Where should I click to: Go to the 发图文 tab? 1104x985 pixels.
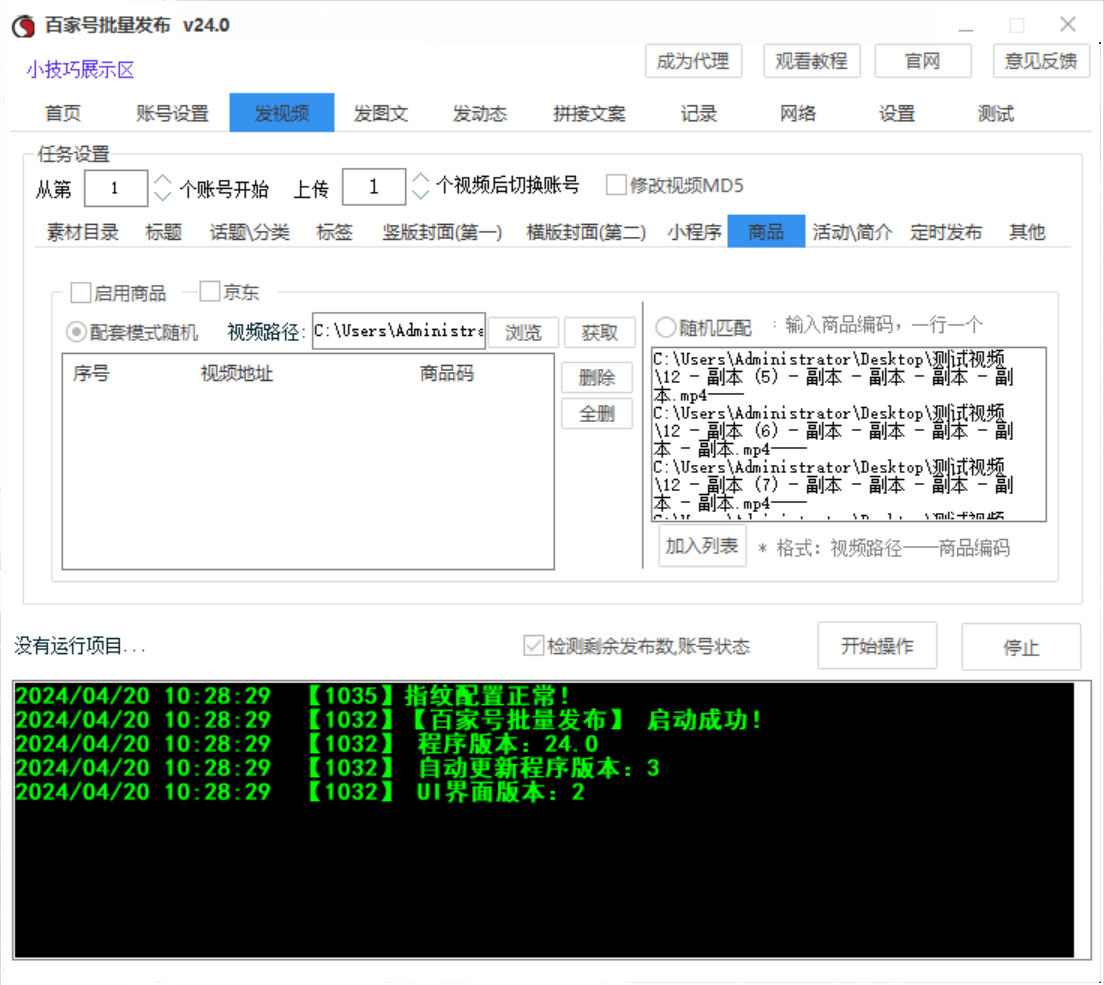pos(381,113)
